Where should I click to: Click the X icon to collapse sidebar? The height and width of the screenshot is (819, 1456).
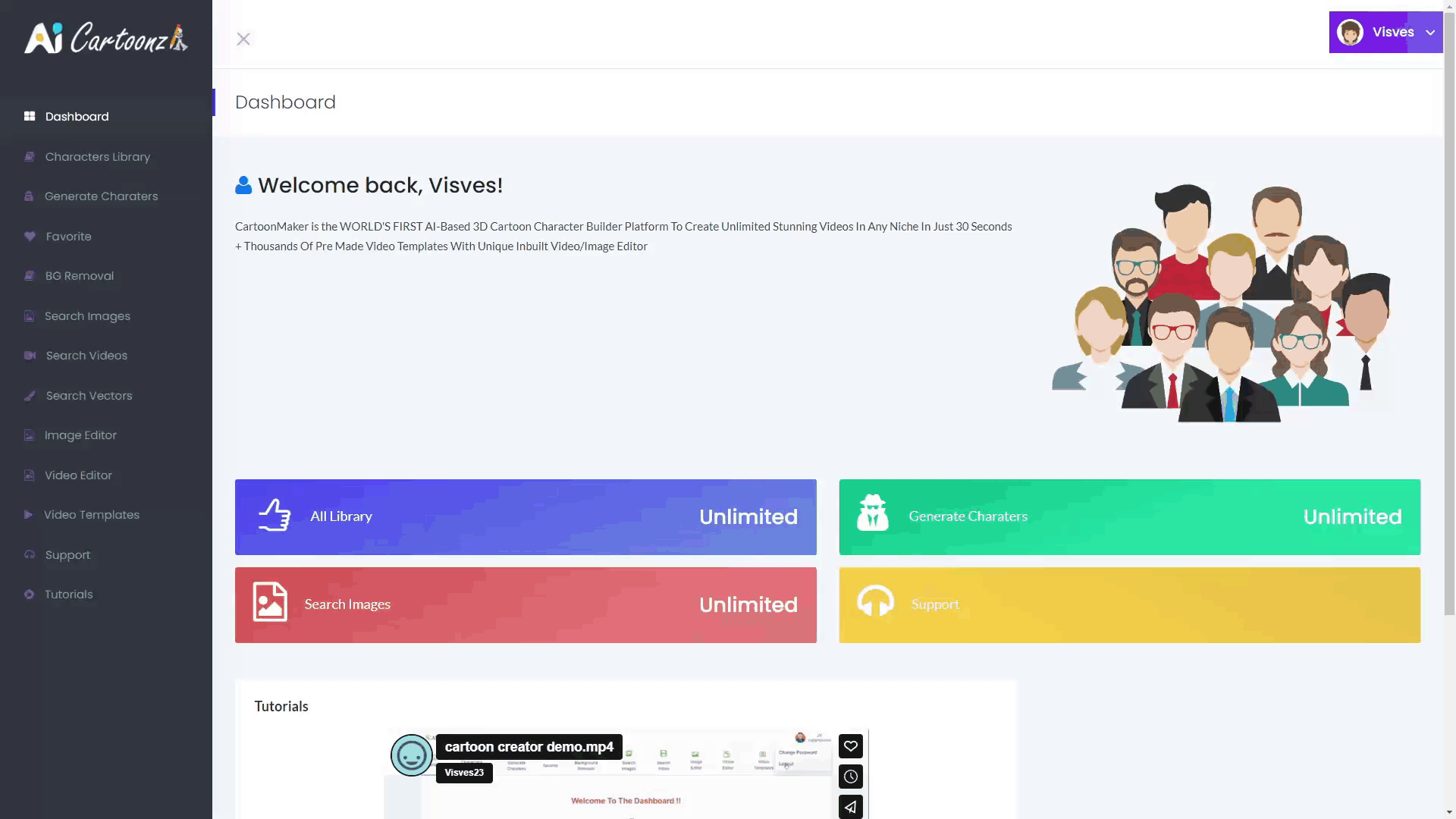pos(243,39)
